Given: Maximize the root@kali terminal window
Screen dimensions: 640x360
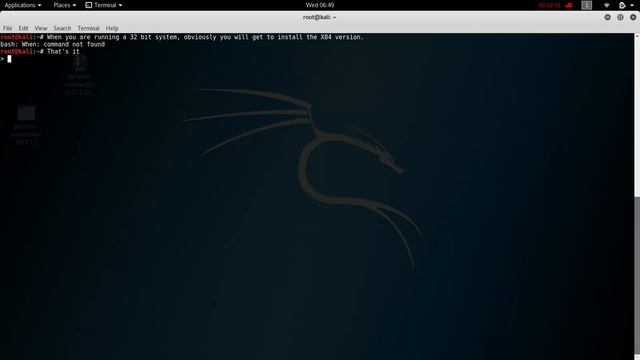Looking at the screenshot, I should tap(620, 17).
